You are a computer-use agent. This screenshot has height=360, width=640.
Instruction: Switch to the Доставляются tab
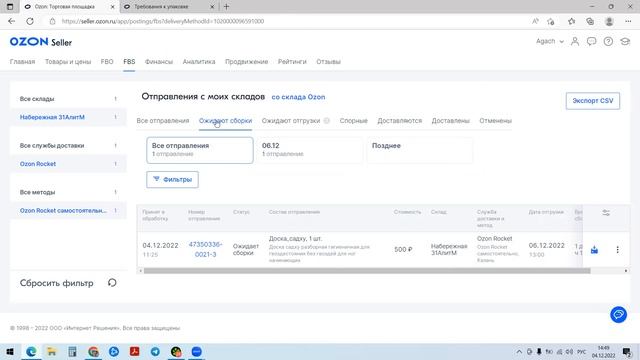pos(400,120)
